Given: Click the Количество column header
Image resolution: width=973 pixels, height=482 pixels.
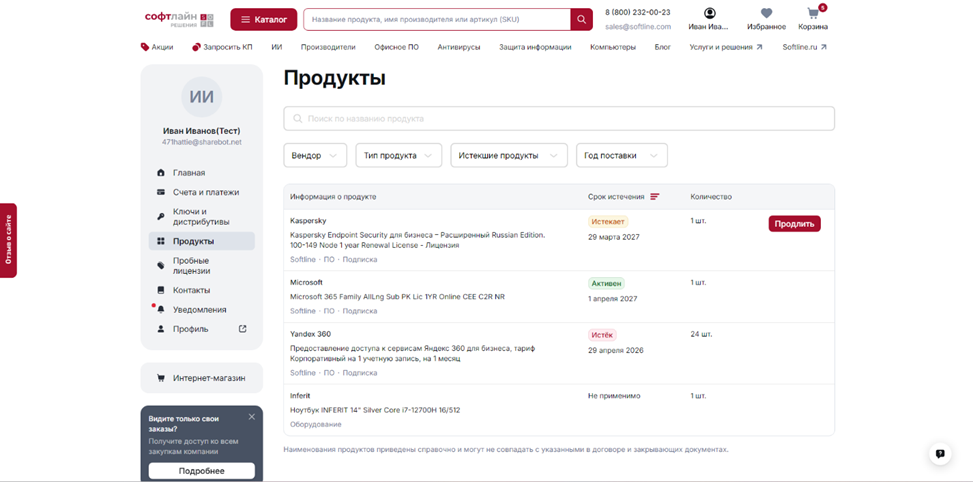Looking at the screenshot, I should (x=711, y=197).
